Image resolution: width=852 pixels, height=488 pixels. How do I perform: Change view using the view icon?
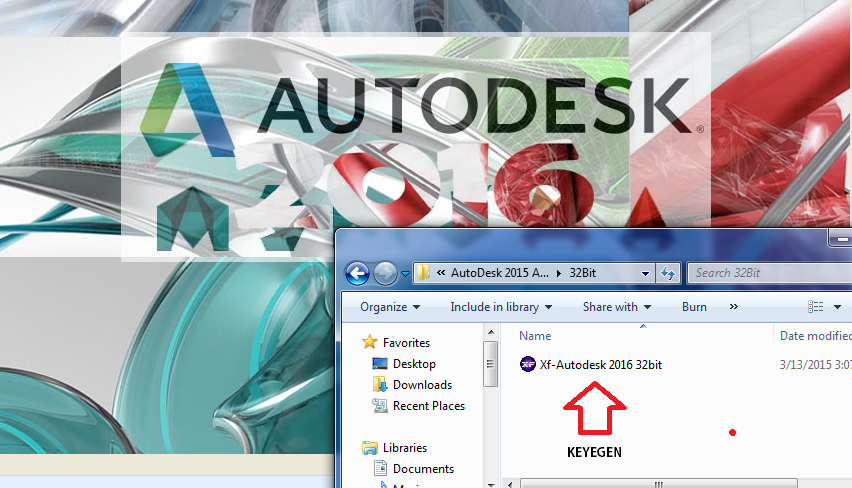coord(816,307)
